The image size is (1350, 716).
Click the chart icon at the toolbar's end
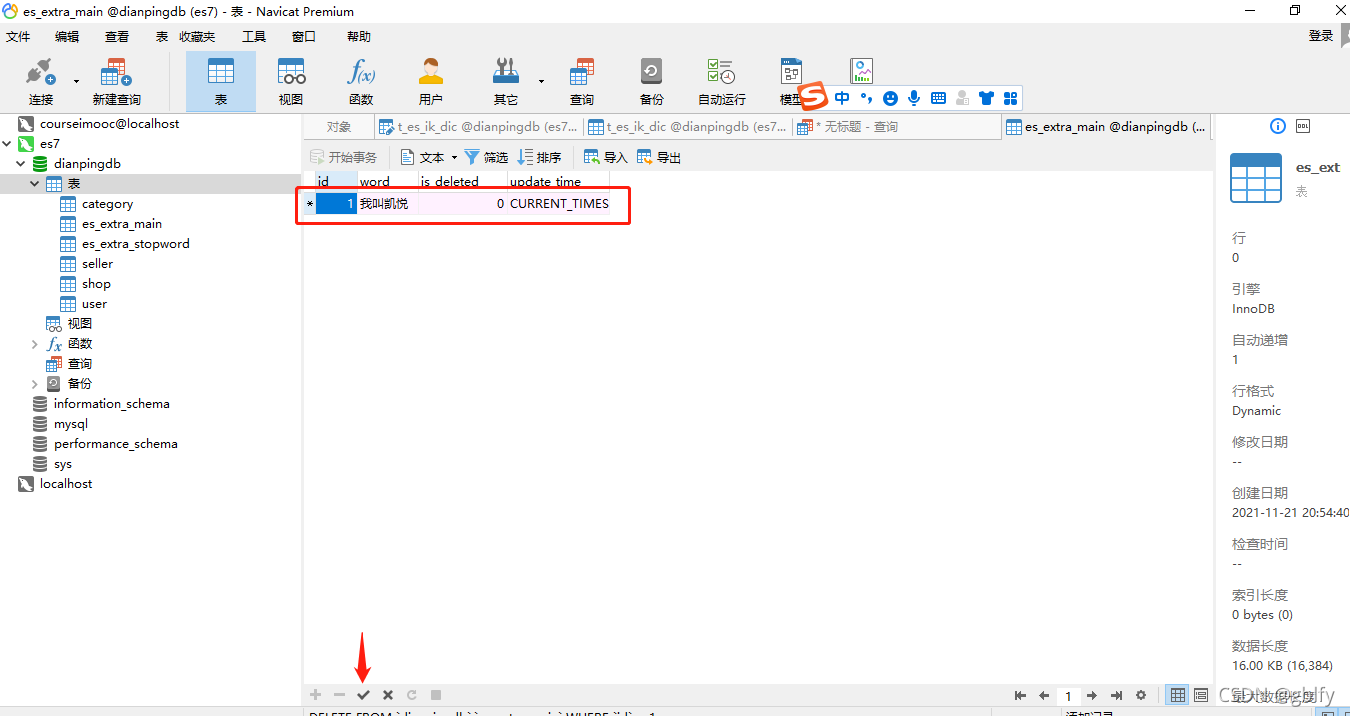(862, 71)
